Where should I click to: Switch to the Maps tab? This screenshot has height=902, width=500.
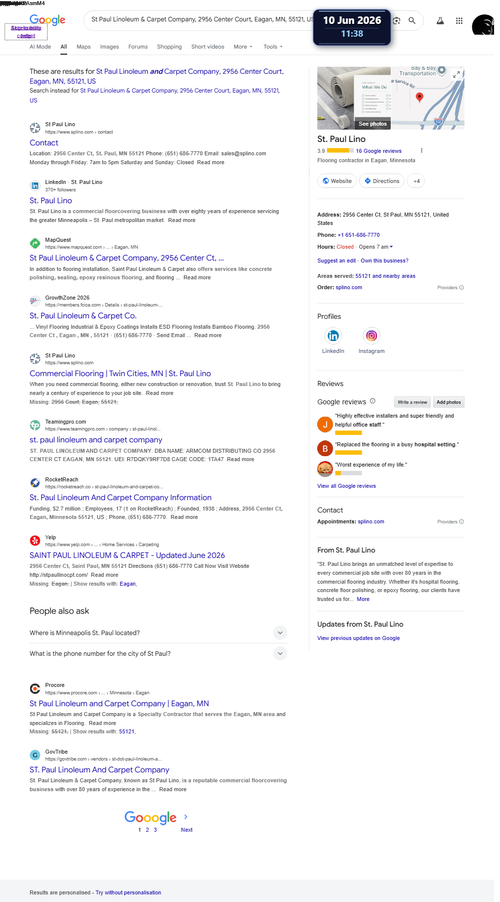coord(83,47)
